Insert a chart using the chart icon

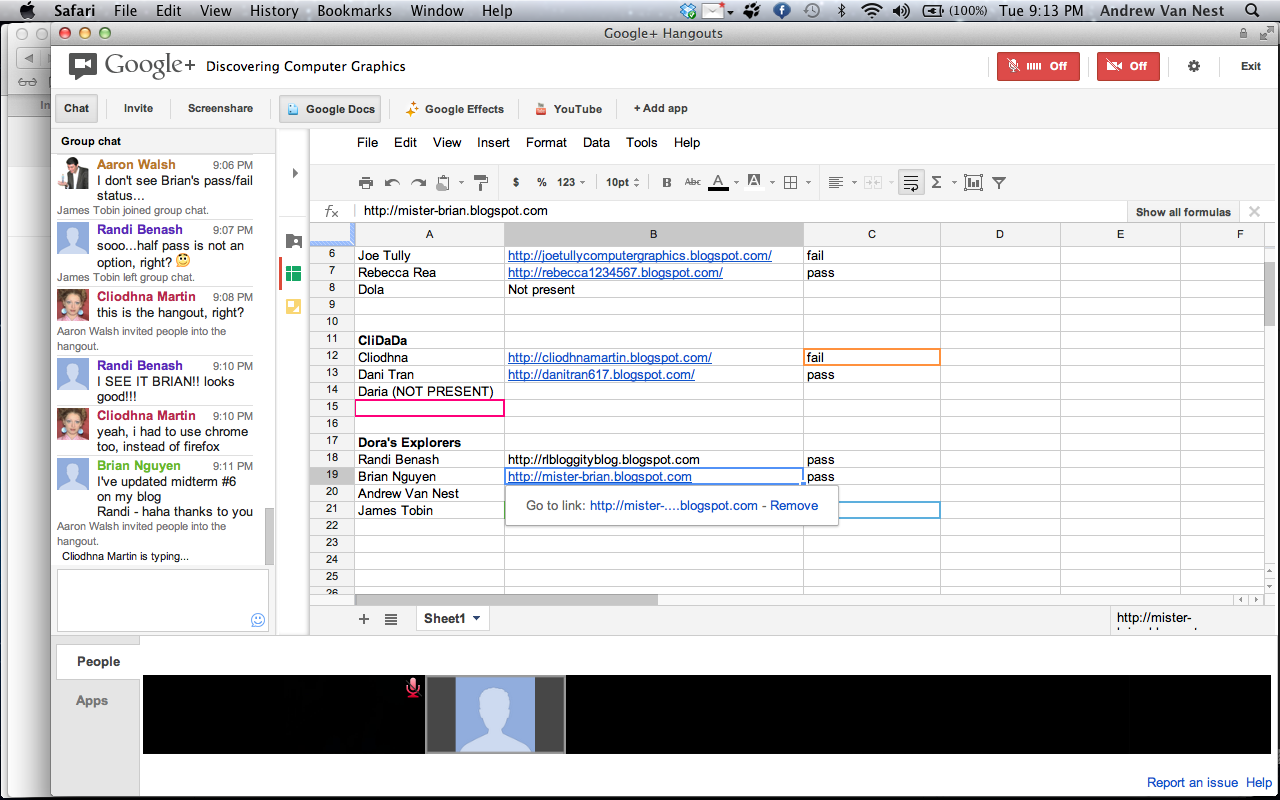click(x=973, y=182)
